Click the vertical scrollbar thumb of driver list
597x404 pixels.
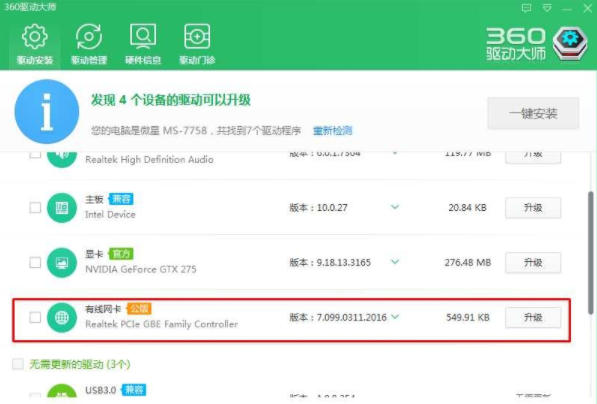click(591, 253)
